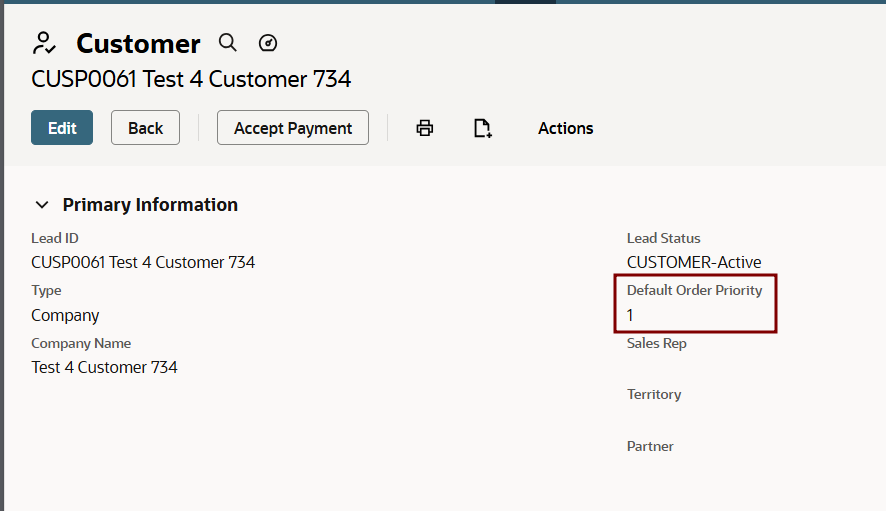Click the Default Order Priority label
This screenshot has height=511, width=886.
tap(694, 290)
